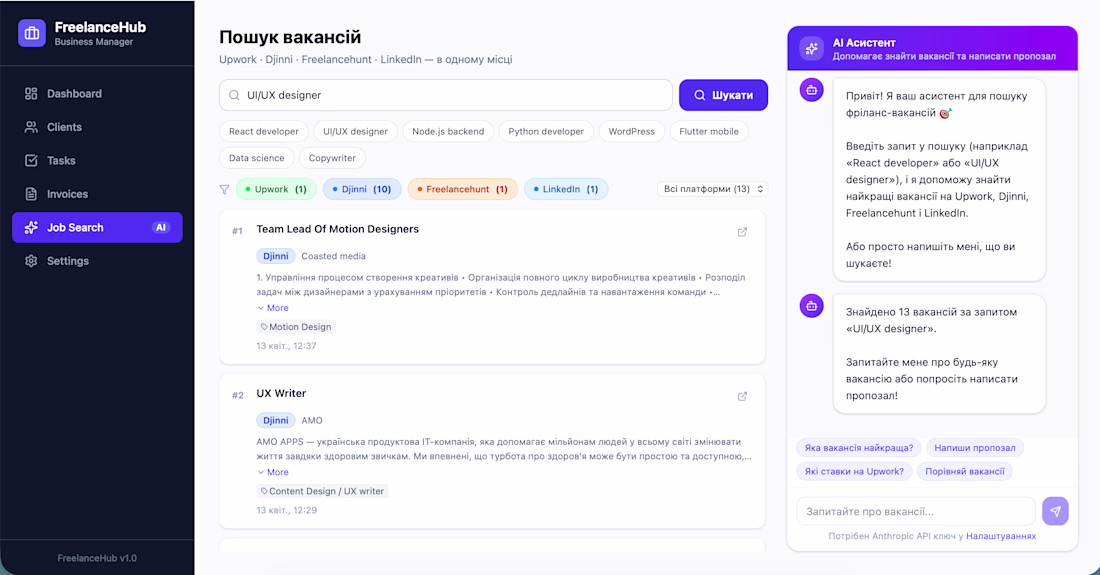Click the bot avatar beside the greeting message
This screenshot has width=1100, height=575.
(812, 90)
